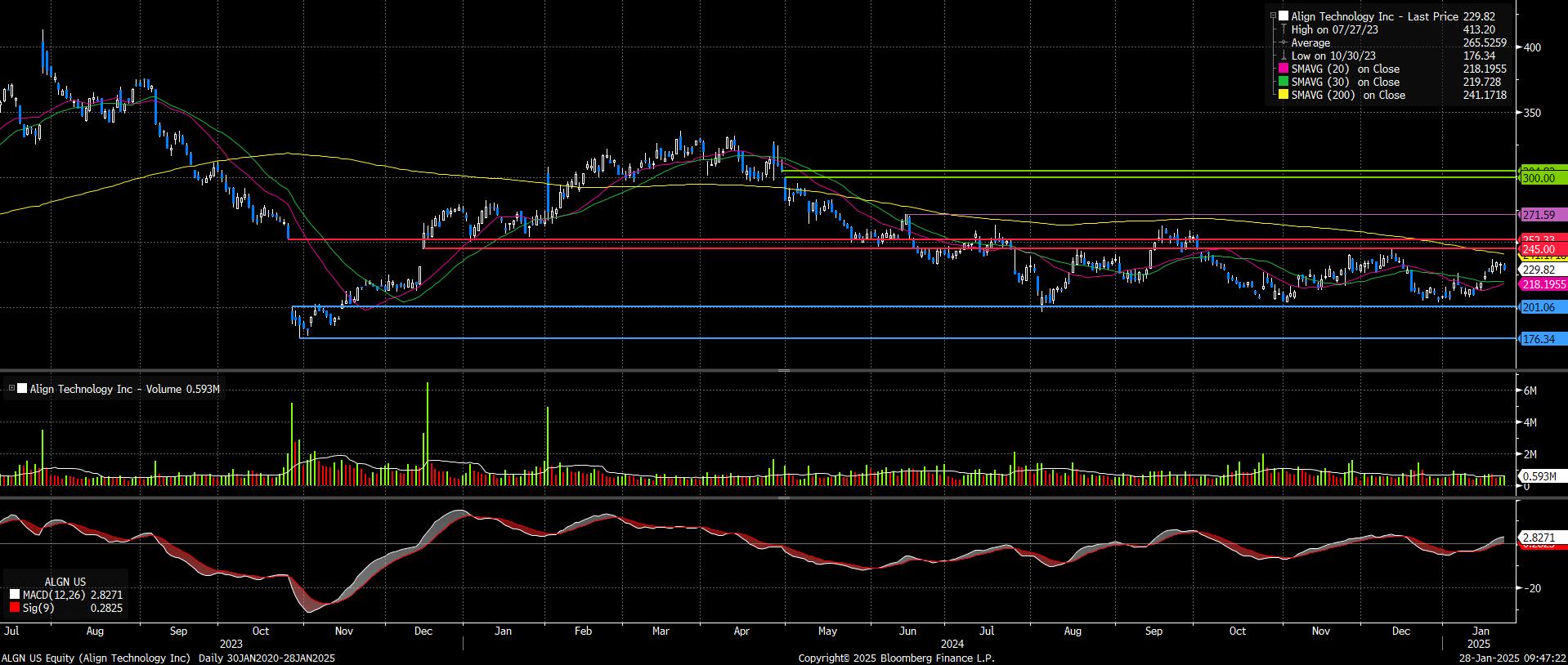Click the red Sig(9) legend swatch
This screenshot has width=1568, height=665.
click(x=15, y=608)
